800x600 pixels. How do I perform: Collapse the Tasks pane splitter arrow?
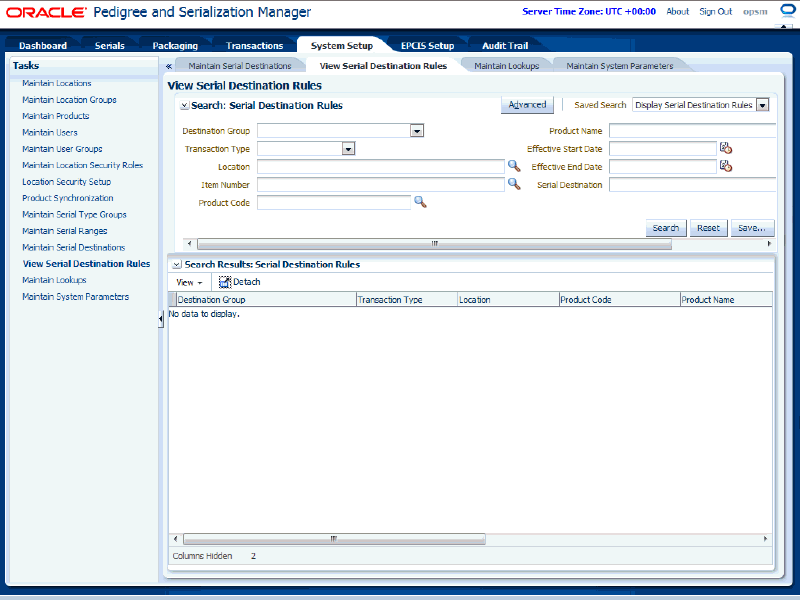click(x=161, y=319)
